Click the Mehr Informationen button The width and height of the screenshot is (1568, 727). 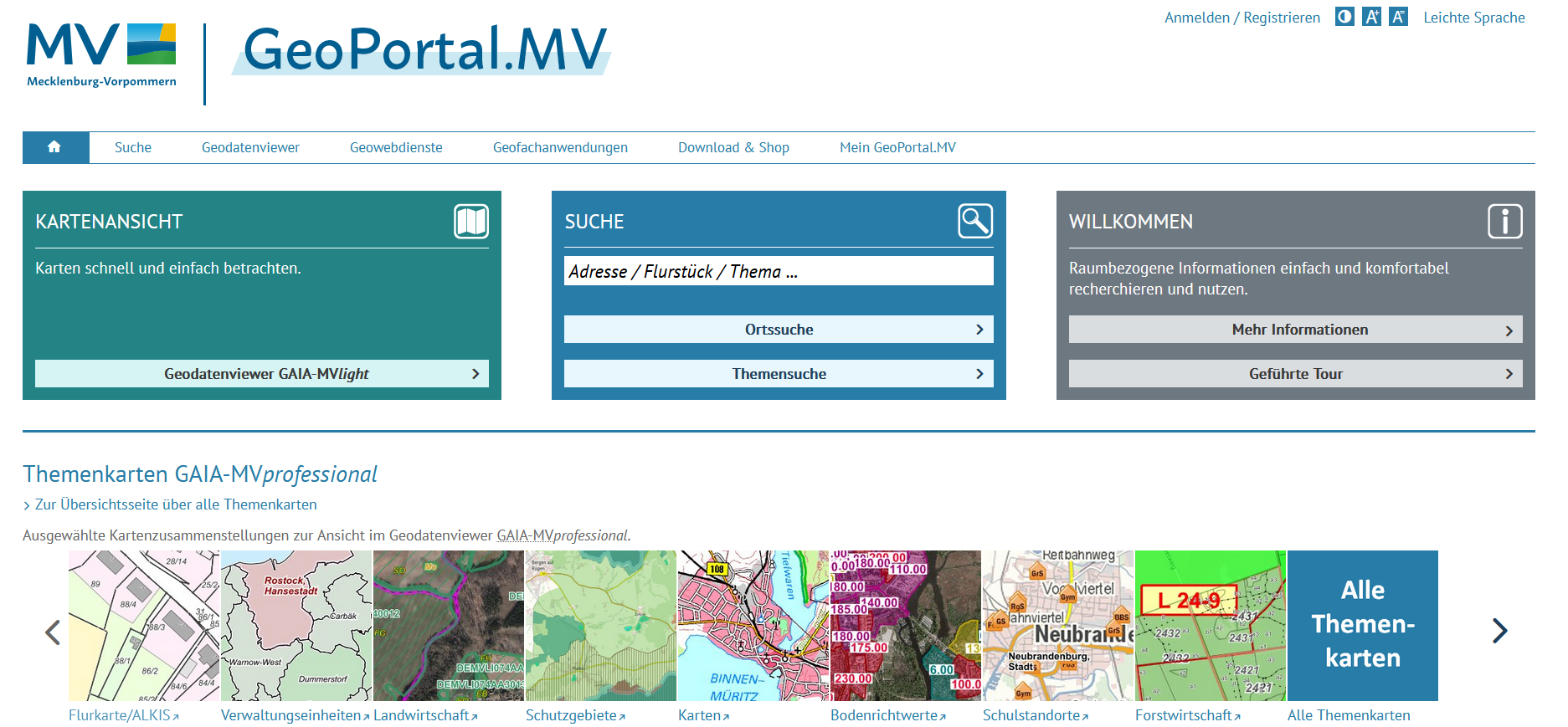tap(1295, 330)
